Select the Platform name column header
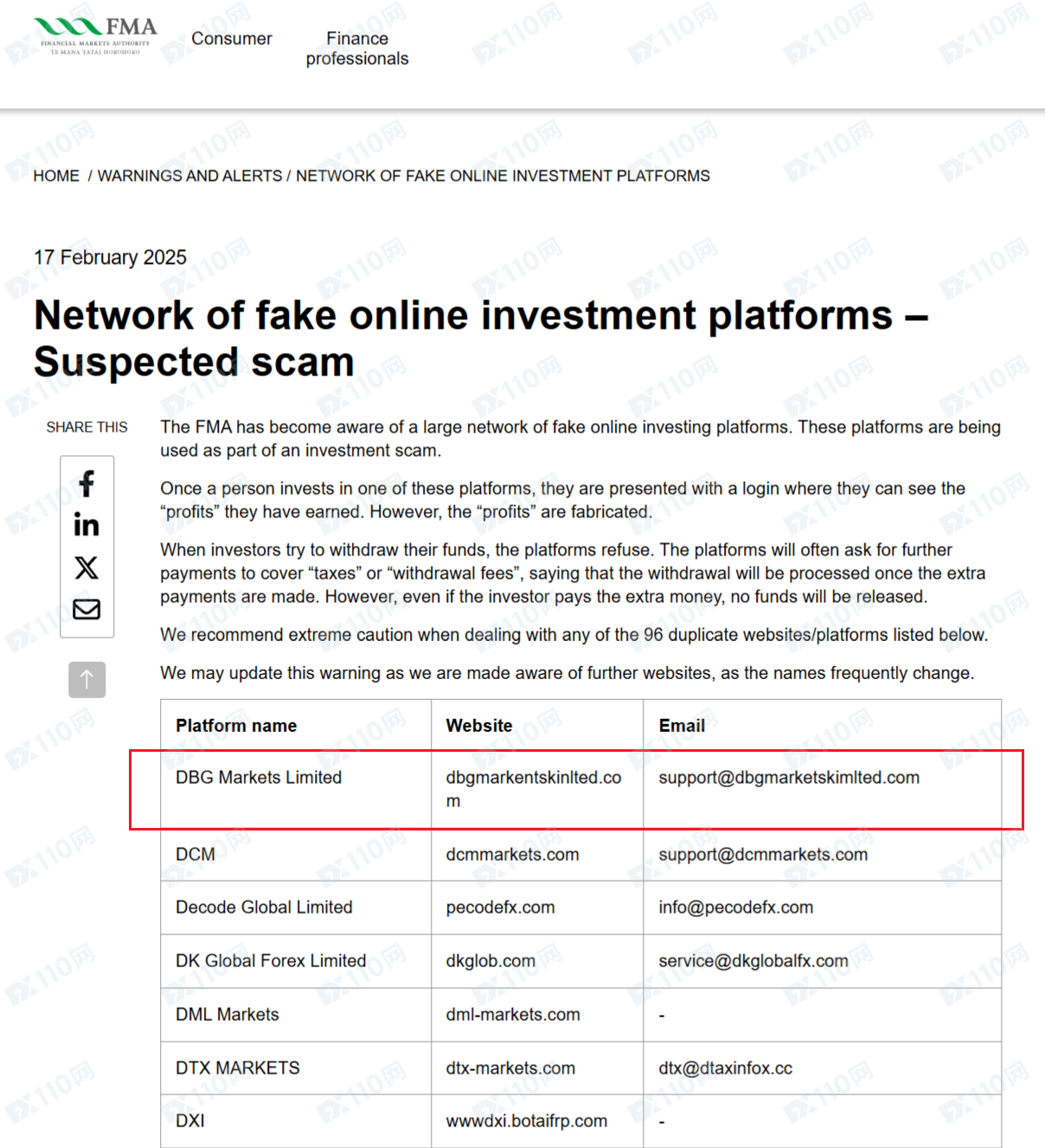This screenshot has height=1148, width=1045. tap(236, 726)
